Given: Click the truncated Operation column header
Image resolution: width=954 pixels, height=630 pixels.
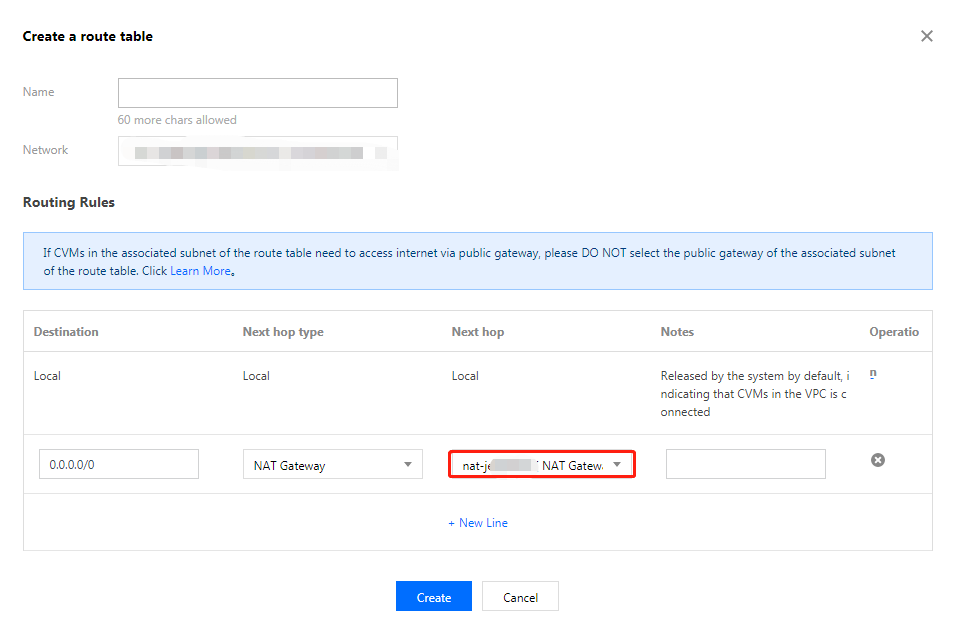Looking at the screenshot, I should pyautogui.click(x=893, y=332).
